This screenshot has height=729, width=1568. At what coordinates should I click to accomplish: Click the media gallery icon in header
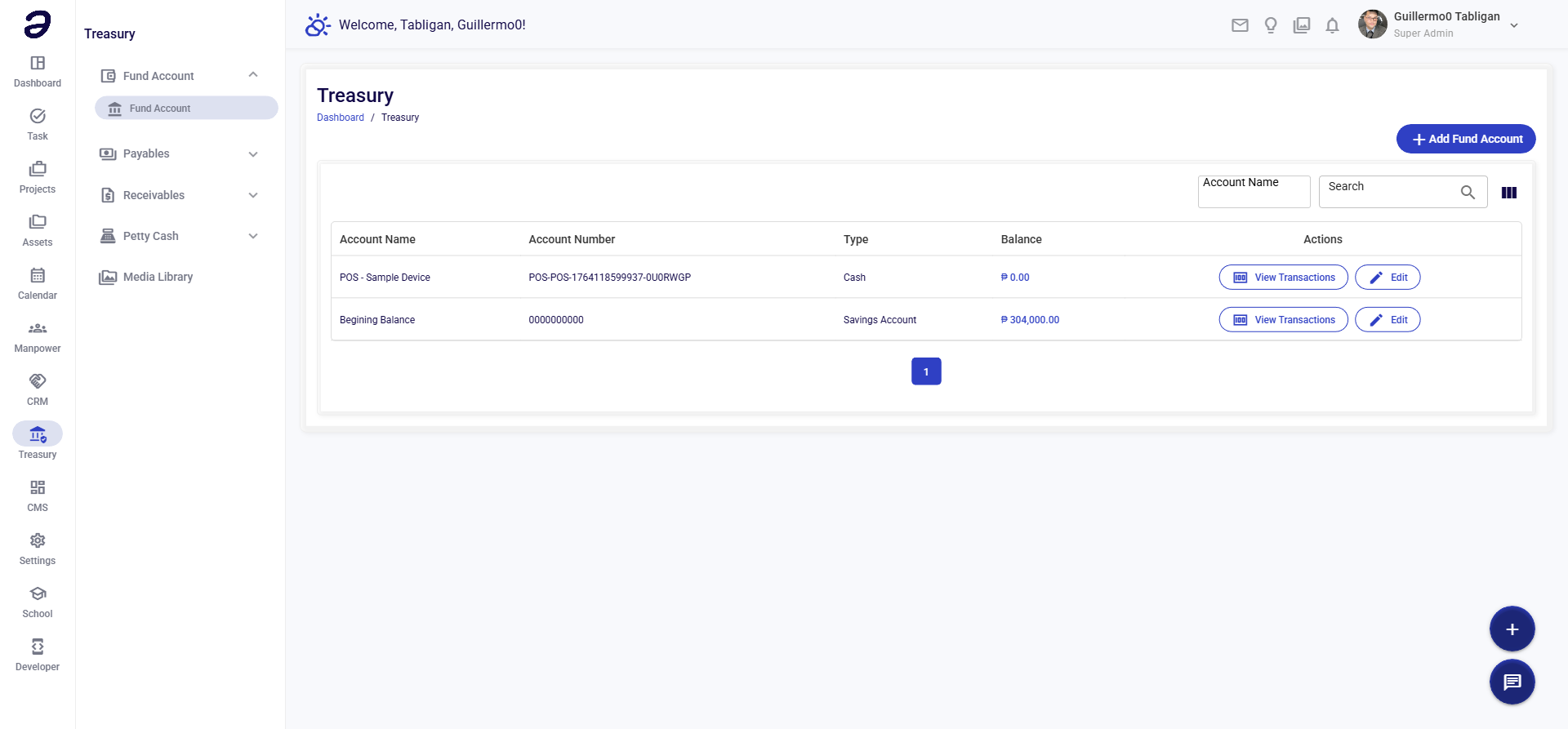1302,25
